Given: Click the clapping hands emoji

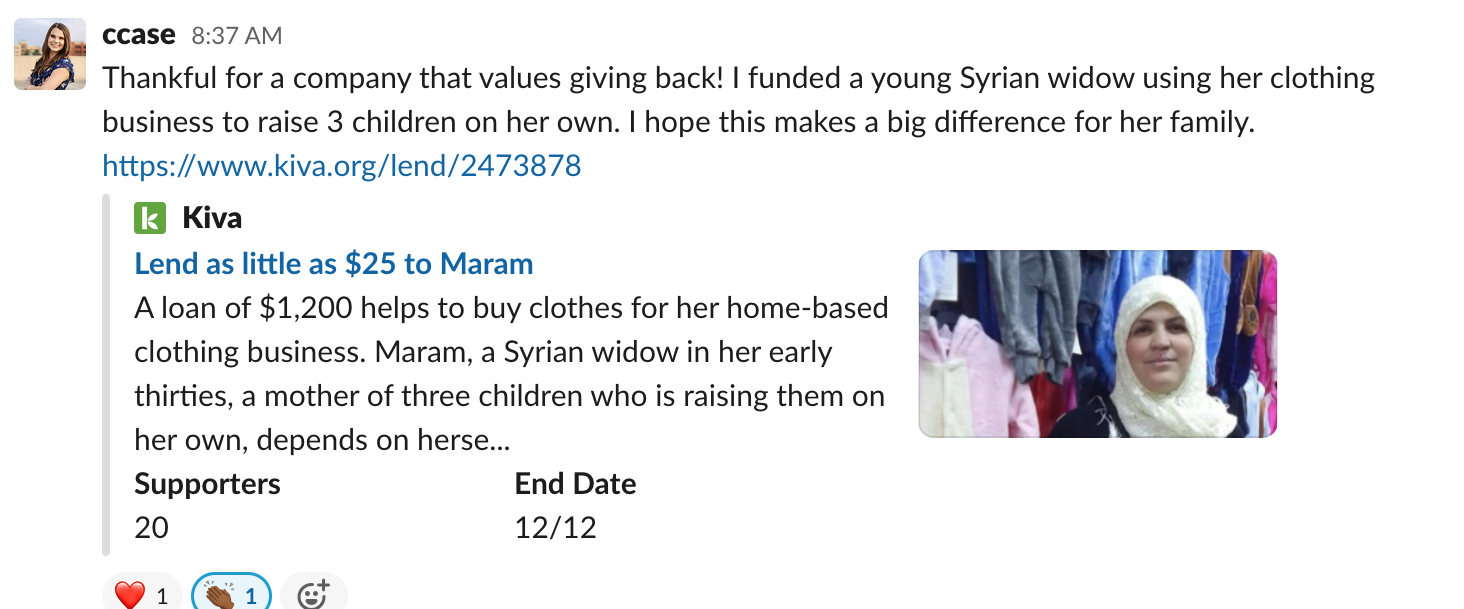Looking at the screenshot, I should tap(219, 596).
